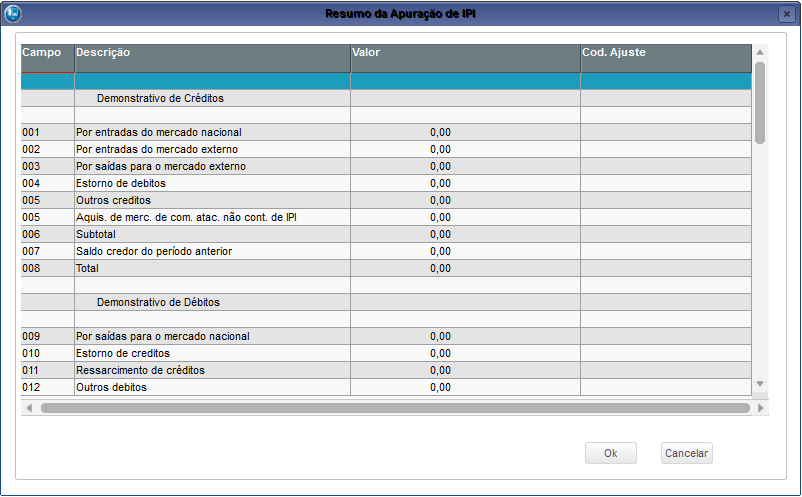The height and width of the screenshot is (497, 802).
Task: Select 'Demonstrativo de Débitos' row
Action: 386,302
